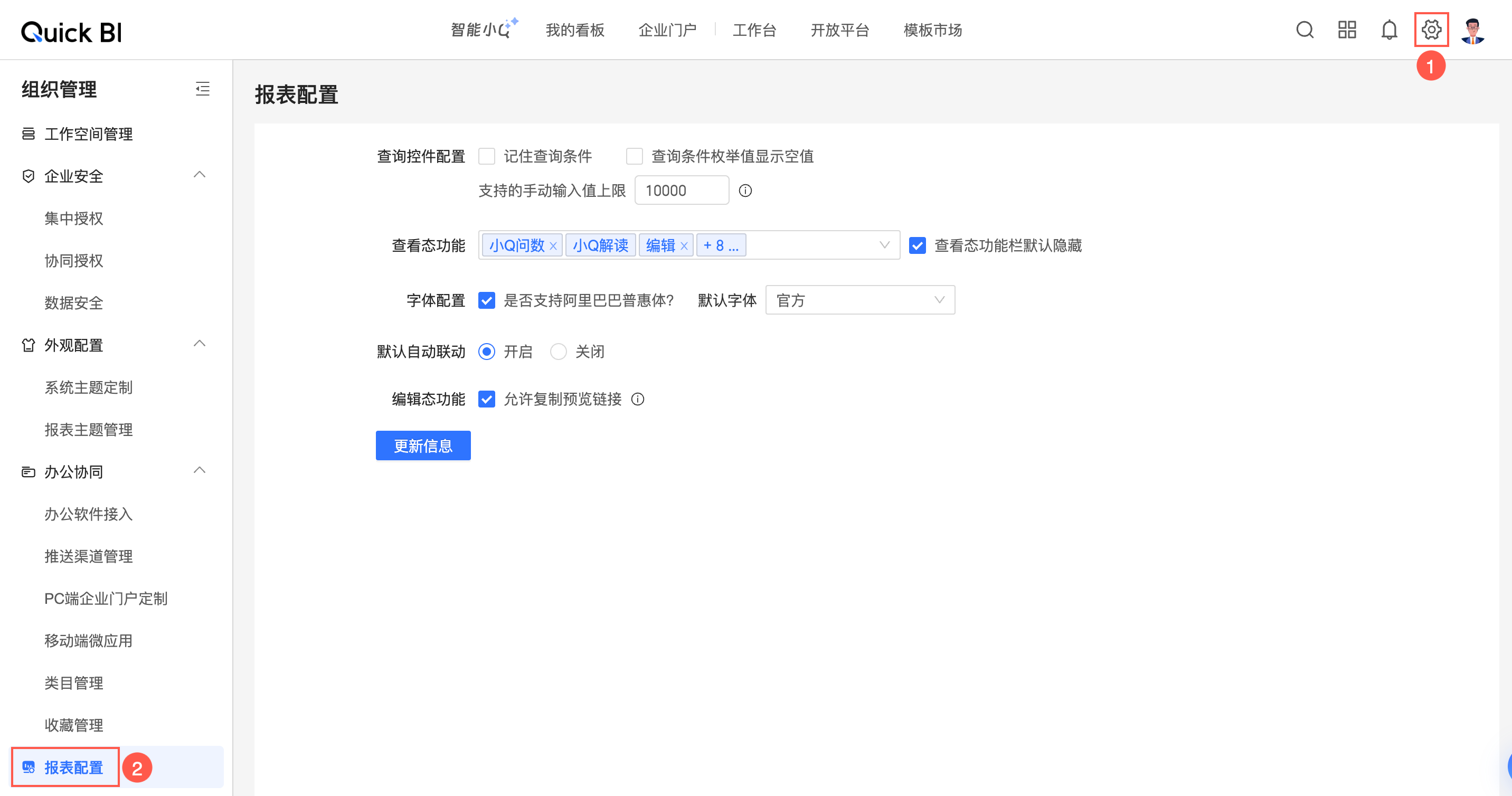Viewport: 1512px width, 796px height.
Task: Uncheck 查看态功能栏默认隐藏 checkbox
Action: click(x=917, y=245)
